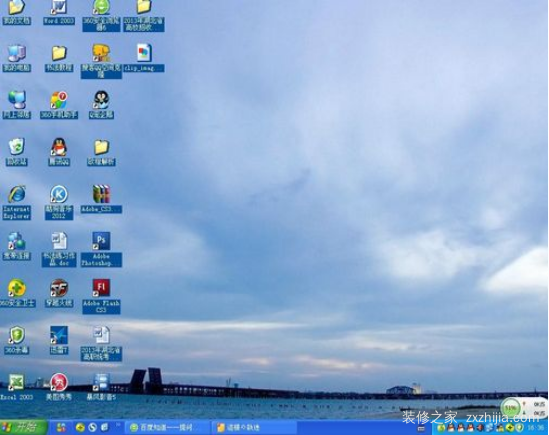Open the My Documents folder icon

click(x=16, y=12)
